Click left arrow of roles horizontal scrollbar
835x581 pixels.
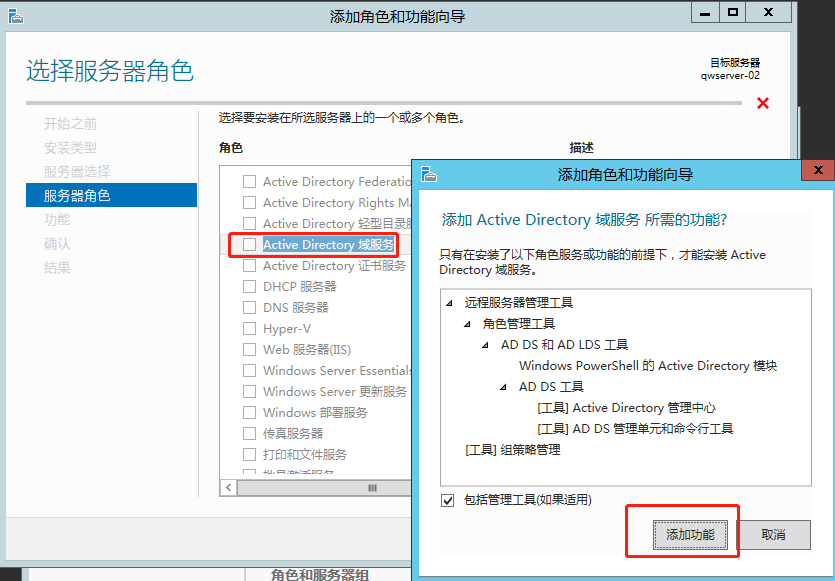pos(228,487)
